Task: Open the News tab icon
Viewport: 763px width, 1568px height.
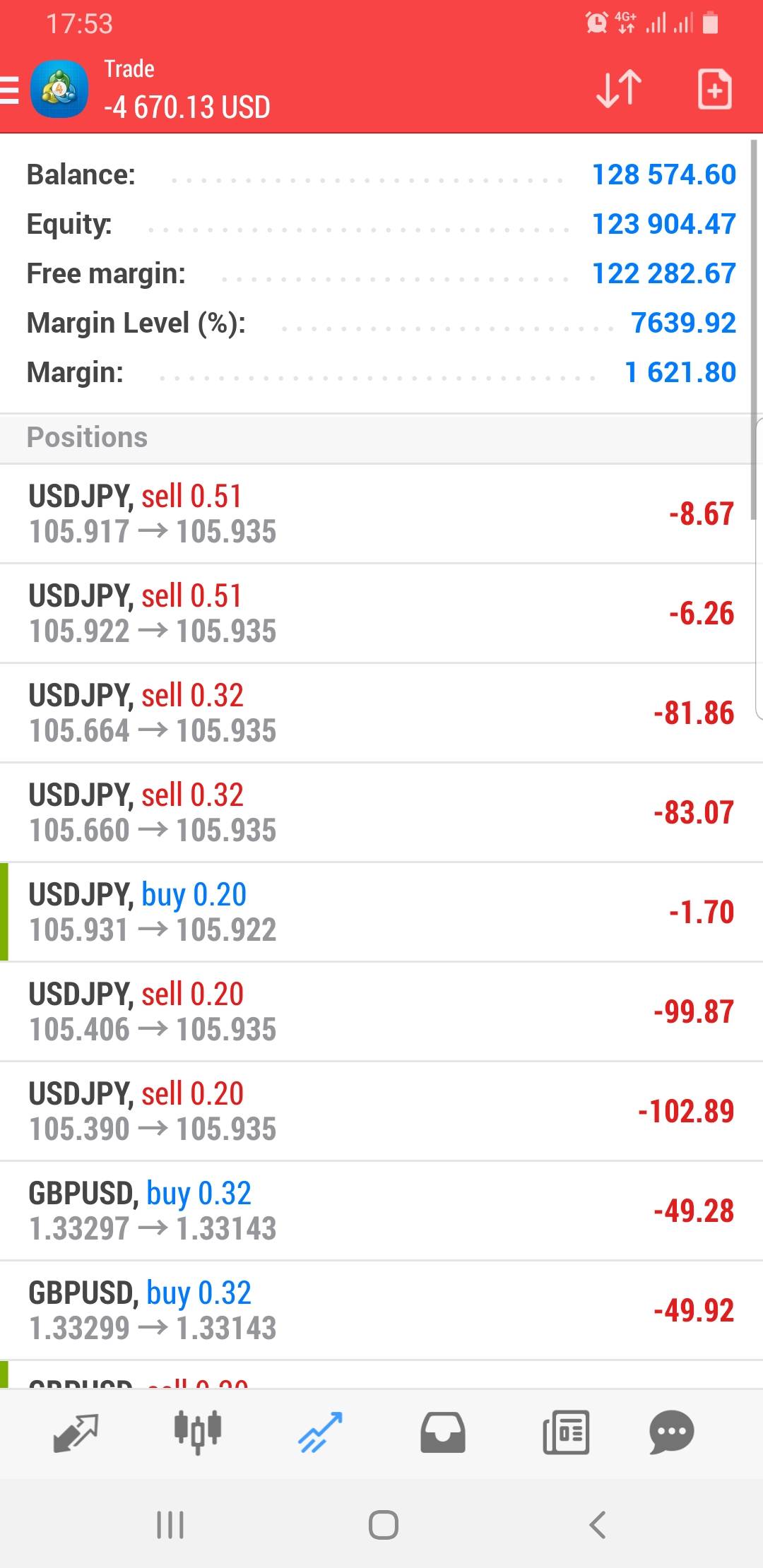Action: click(566, 1432)
